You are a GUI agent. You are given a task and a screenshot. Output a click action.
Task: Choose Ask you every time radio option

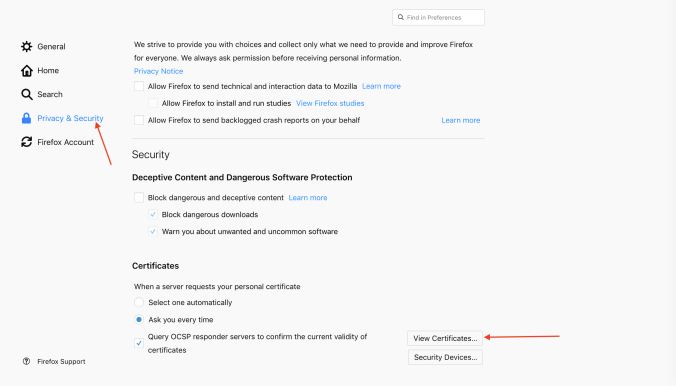tap(139, 320)
